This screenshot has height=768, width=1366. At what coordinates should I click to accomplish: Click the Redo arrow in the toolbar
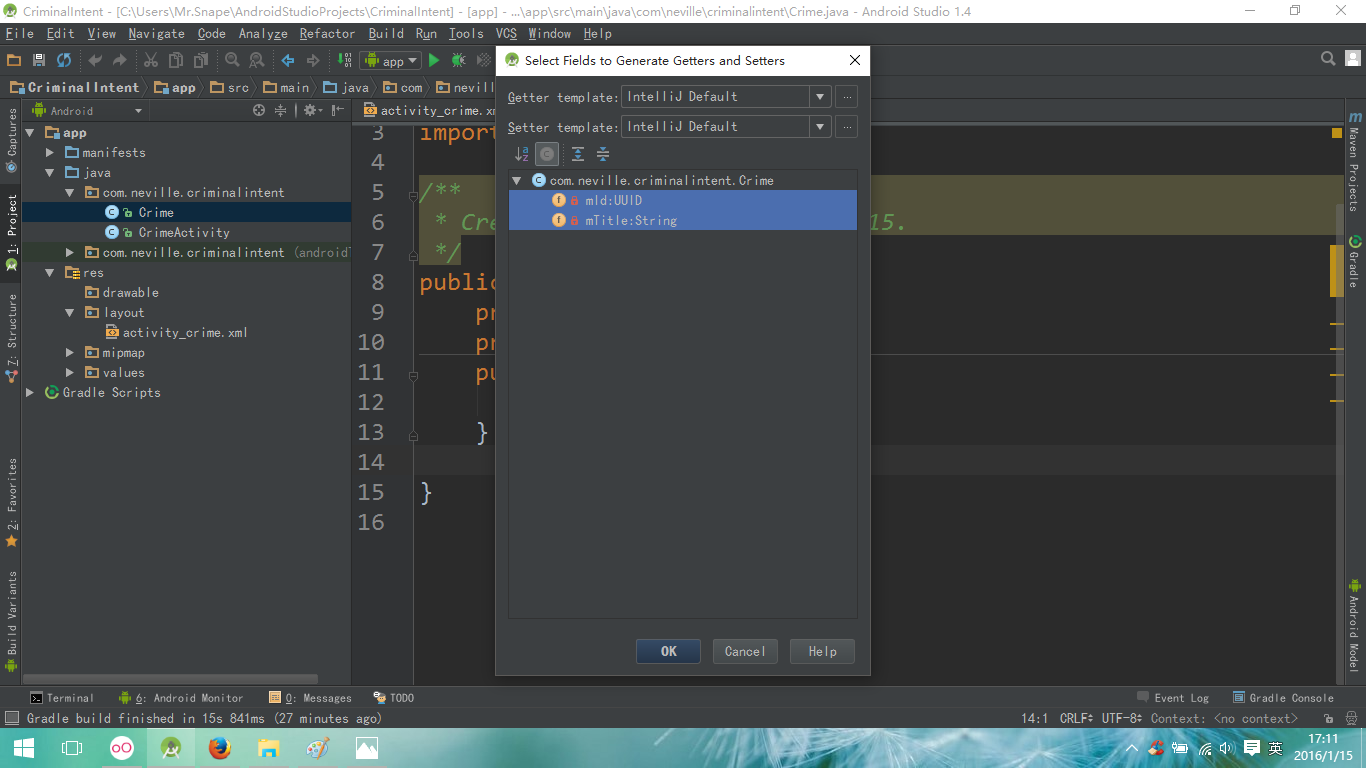[x=120, y=61]
